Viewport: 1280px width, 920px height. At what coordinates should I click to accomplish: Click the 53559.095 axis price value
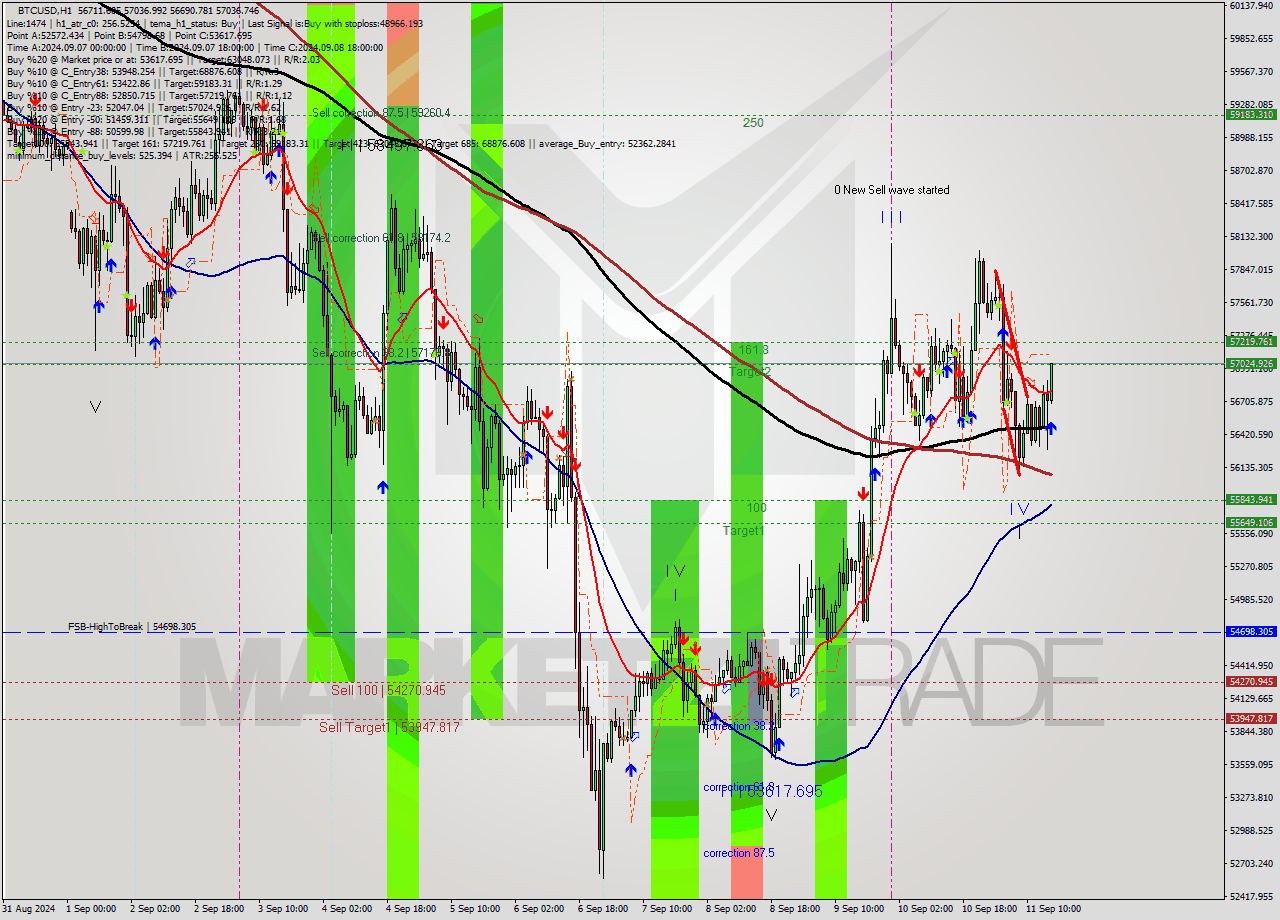click(1250, 764)
